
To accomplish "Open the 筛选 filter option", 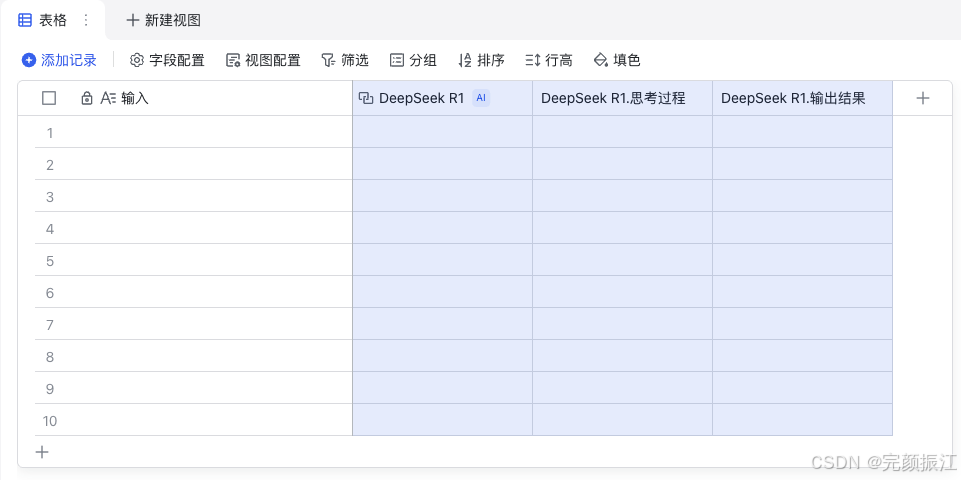I will pyautogui.click(x=345, y=60).
